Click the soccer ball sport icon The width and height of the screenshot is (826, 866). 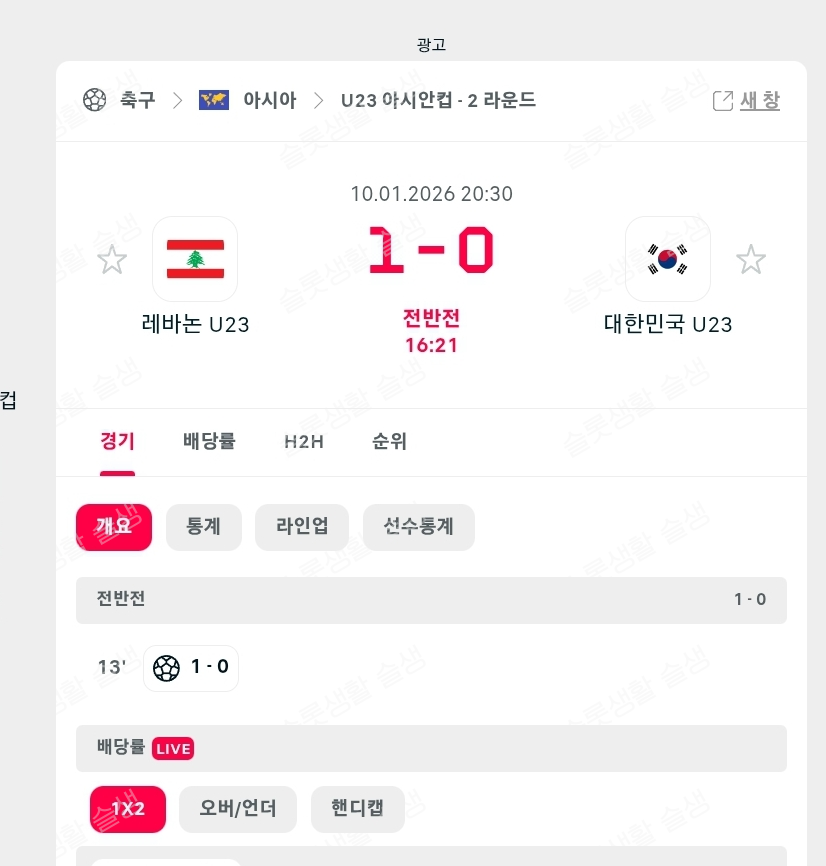pyautogui.click(x=95, y=100)
